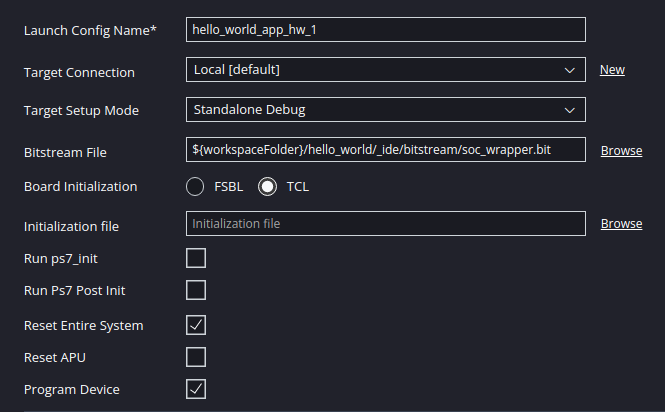Enable the Run ps7_init checkbox
Screen dimensions: 665x412
point(196,258)
